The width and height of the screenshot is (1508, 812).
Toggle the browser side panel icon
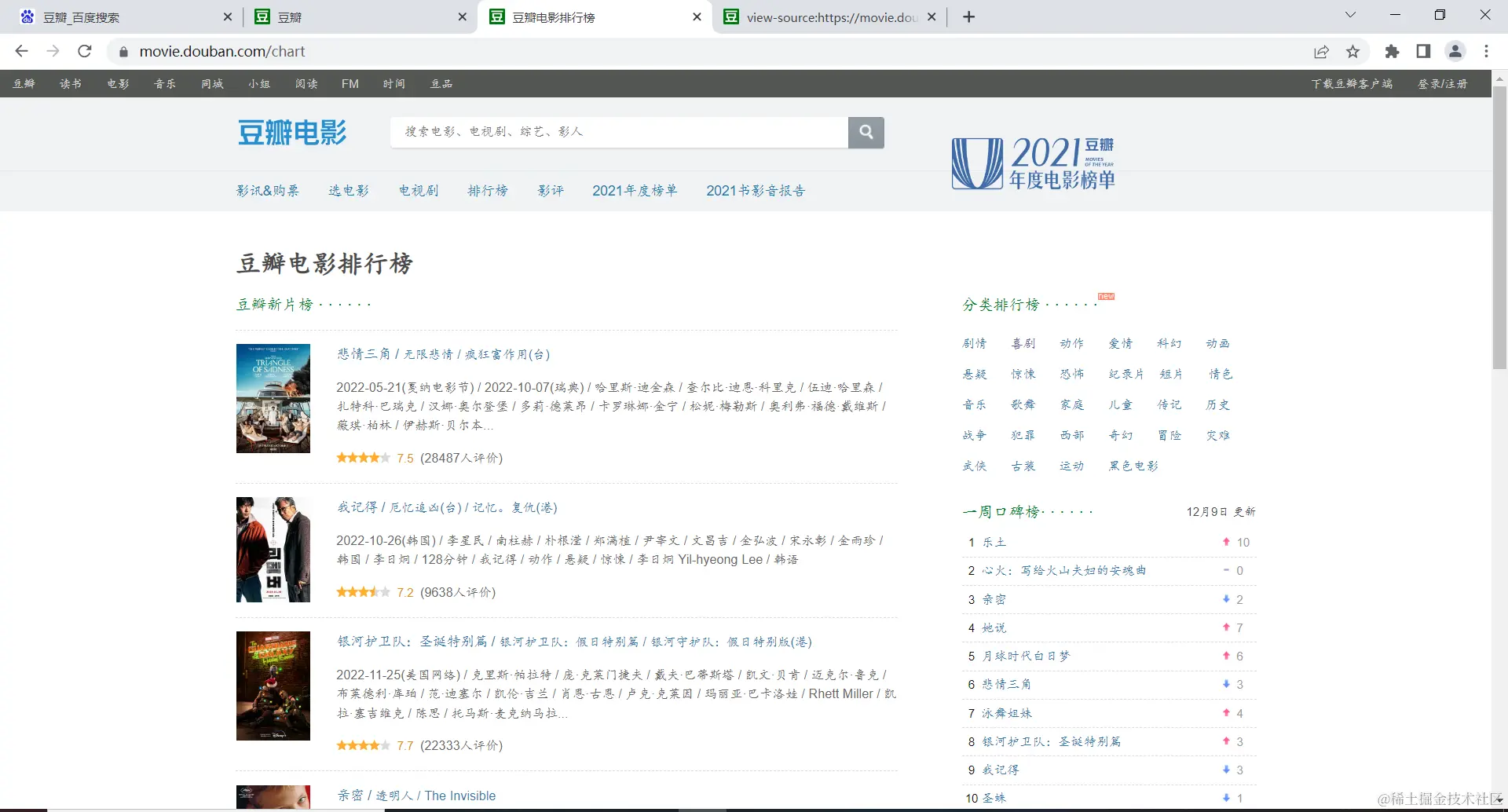pos(1423,51)
